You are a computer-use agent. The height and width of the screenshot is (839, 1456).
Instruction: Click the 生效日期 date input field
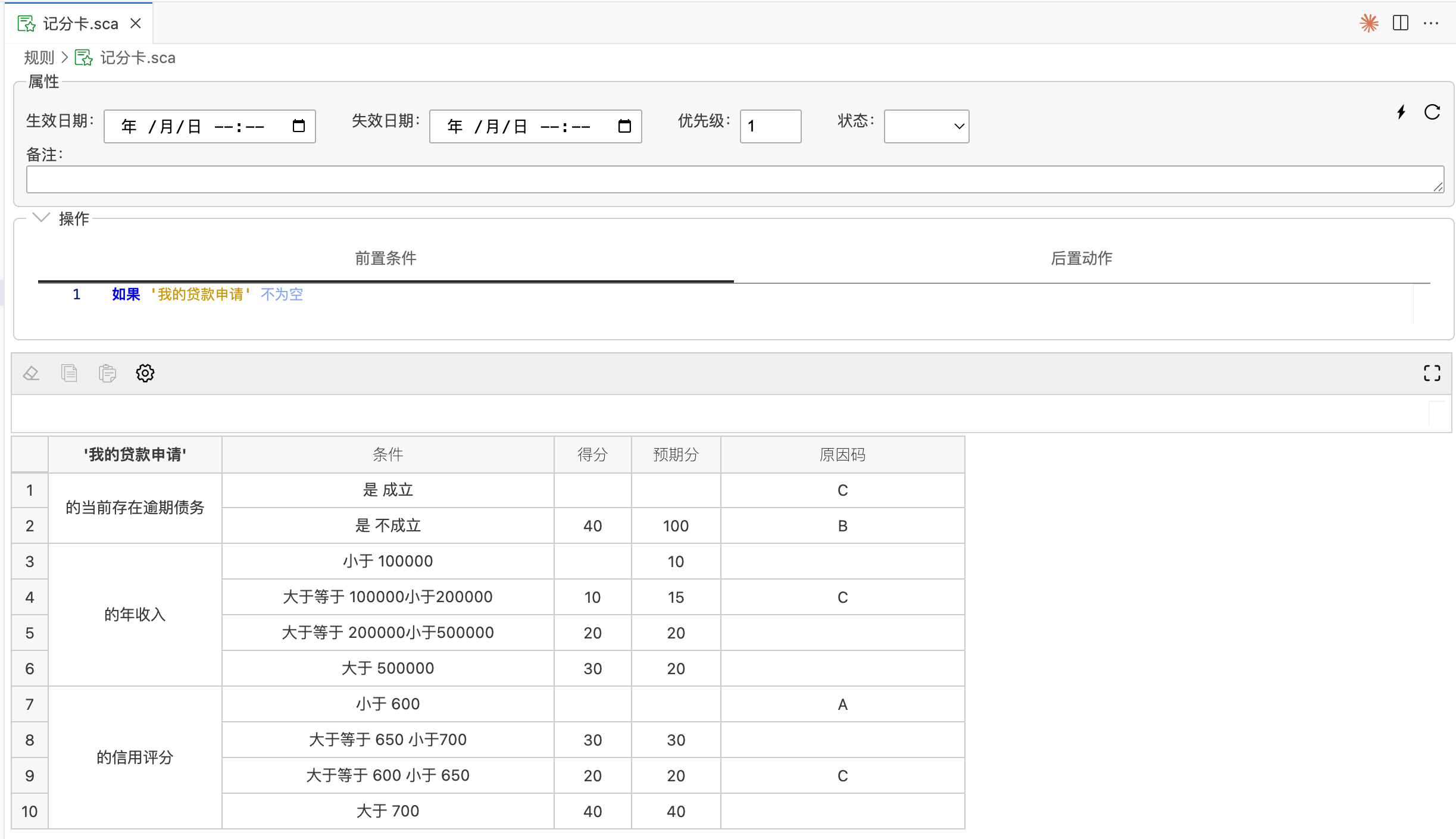210,126
